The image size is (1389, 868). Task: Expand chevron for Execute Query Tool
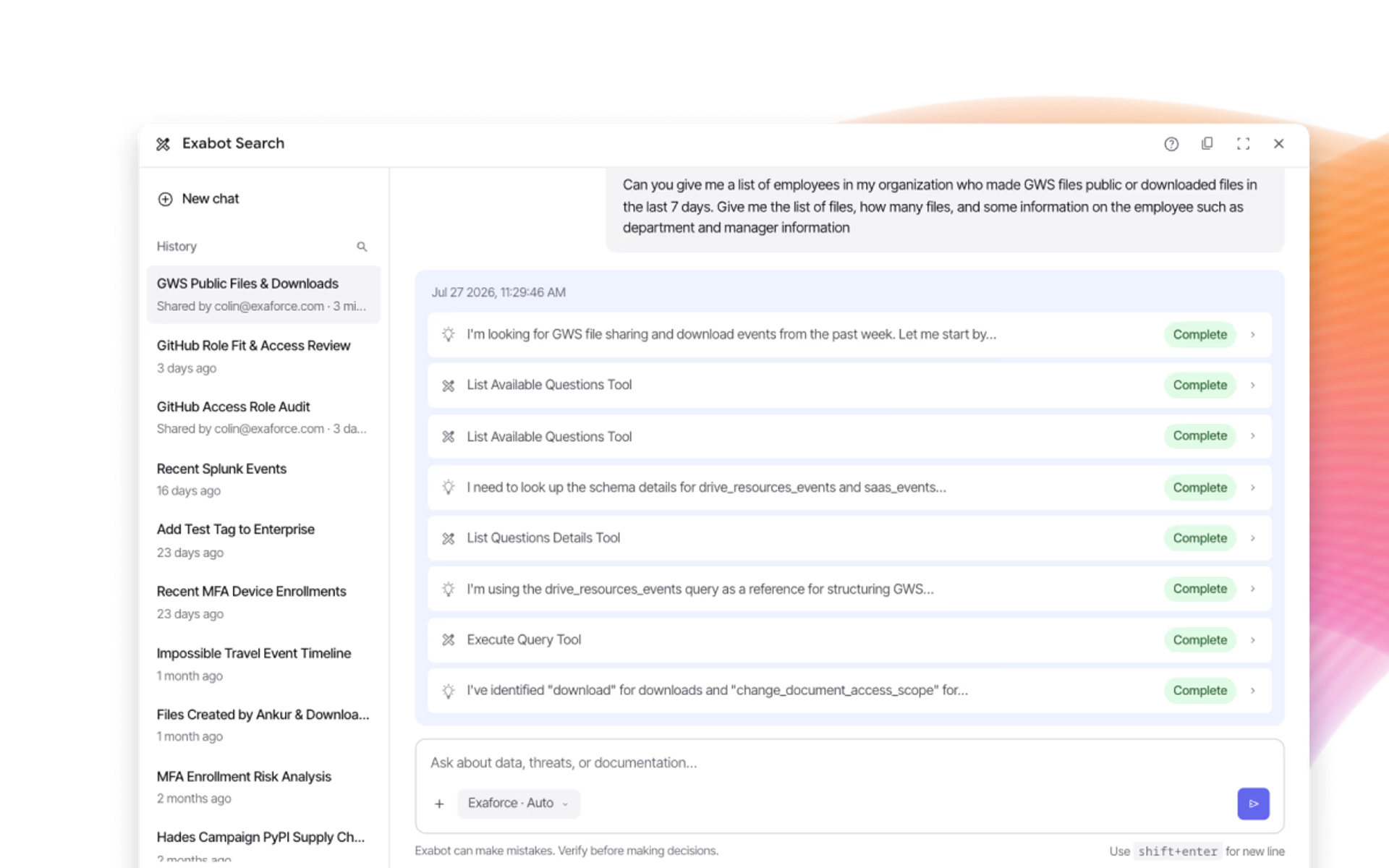point(1253,639)
